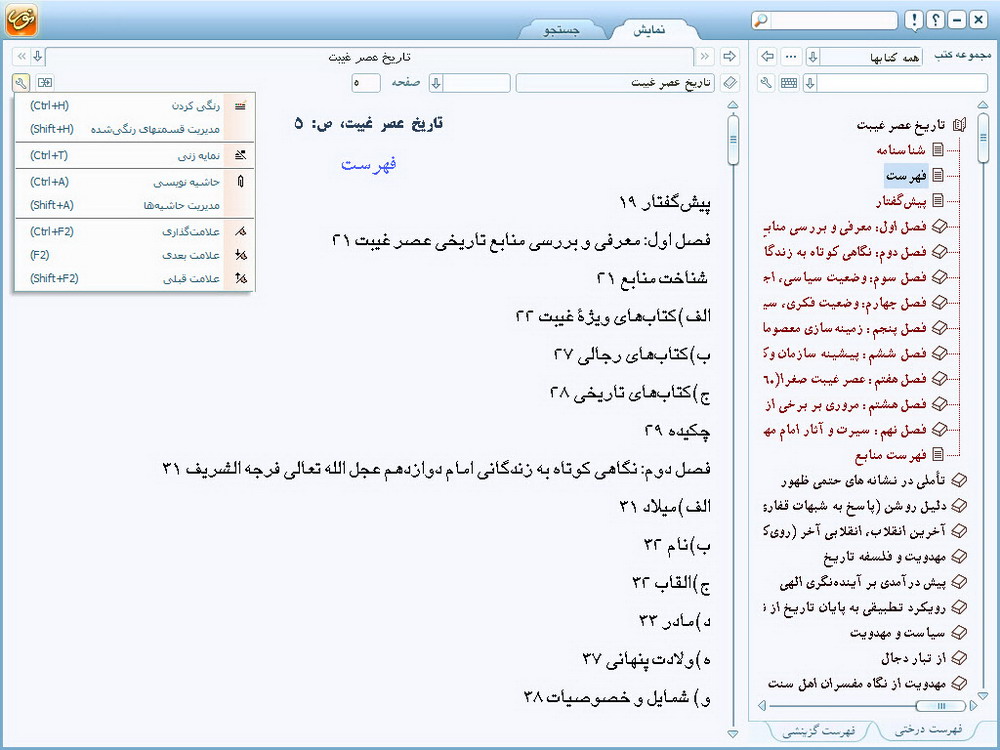Select the فهرست گزینشی bottom tab
The image size is (1000, 750).
pyautogui.click(x=819, y=730)
